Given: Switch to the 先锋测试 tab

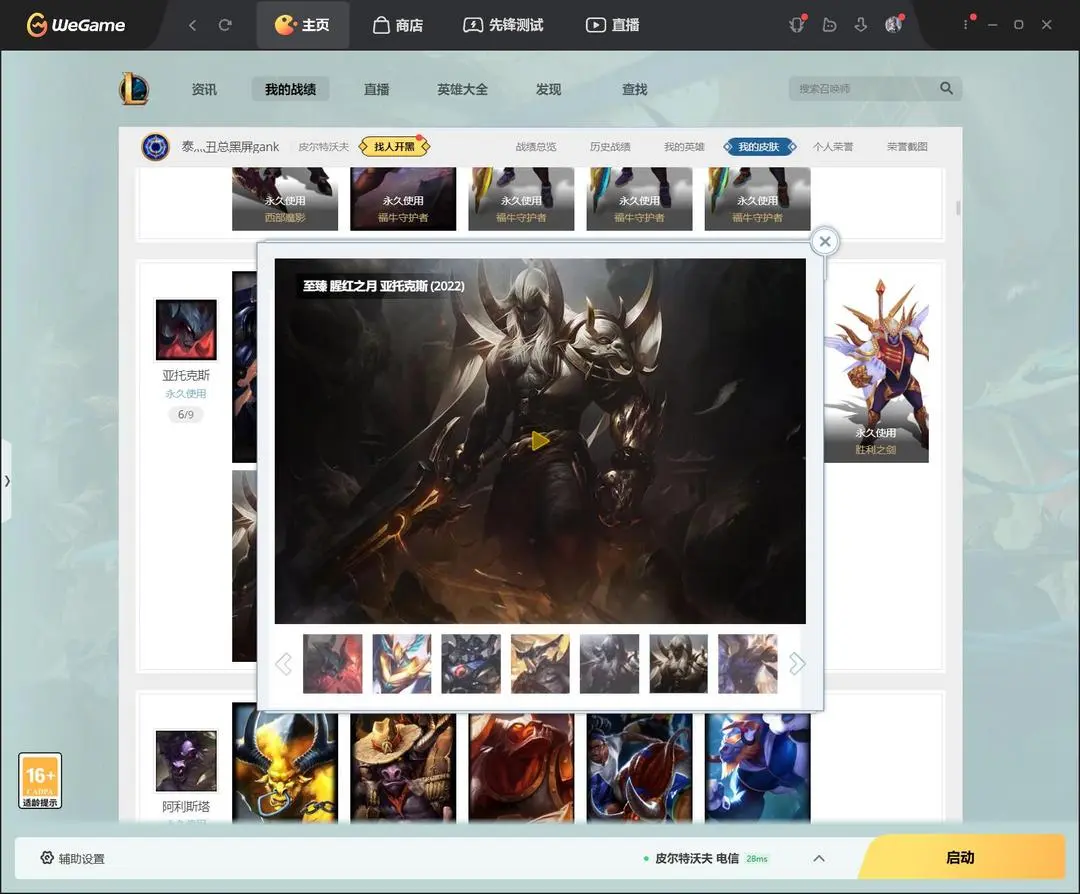Looking at the screenshot, I should point(503,25).
